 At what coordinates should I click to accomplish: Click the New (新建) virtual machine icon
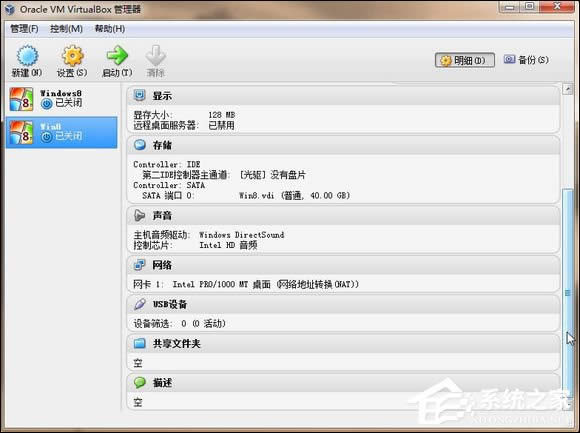(x=27, y=56)
